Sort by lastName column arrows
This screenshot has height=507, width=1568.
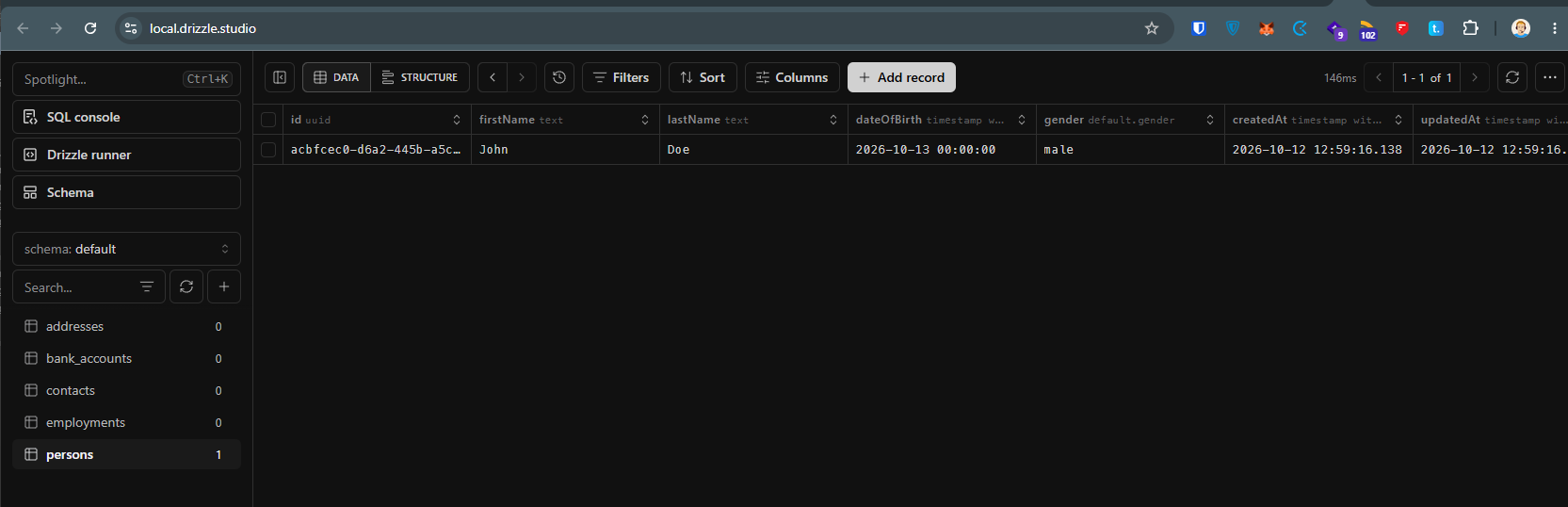(833, 120)
